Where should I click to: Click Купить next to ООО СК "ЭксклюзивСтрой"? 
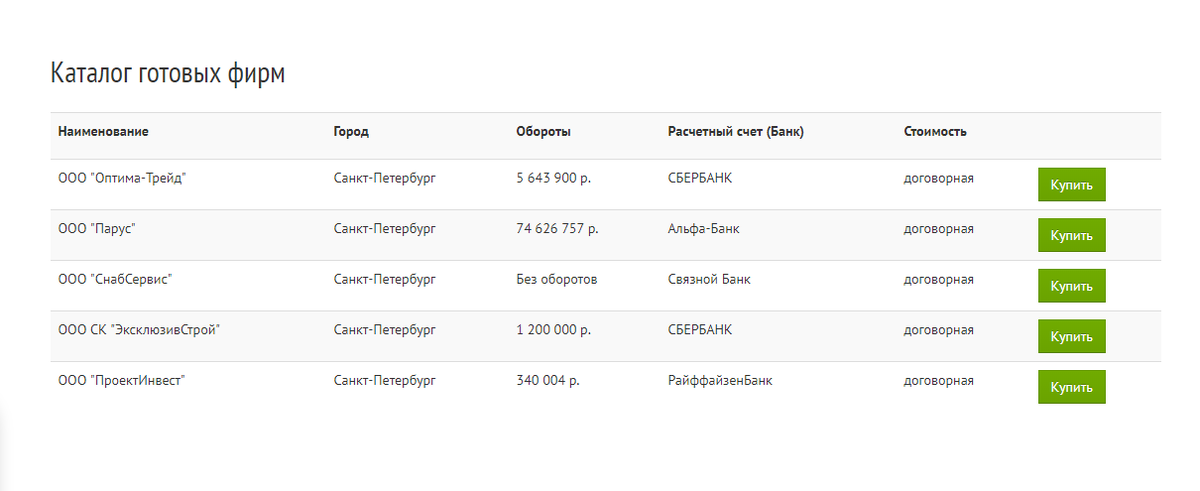pos(1072,336)
